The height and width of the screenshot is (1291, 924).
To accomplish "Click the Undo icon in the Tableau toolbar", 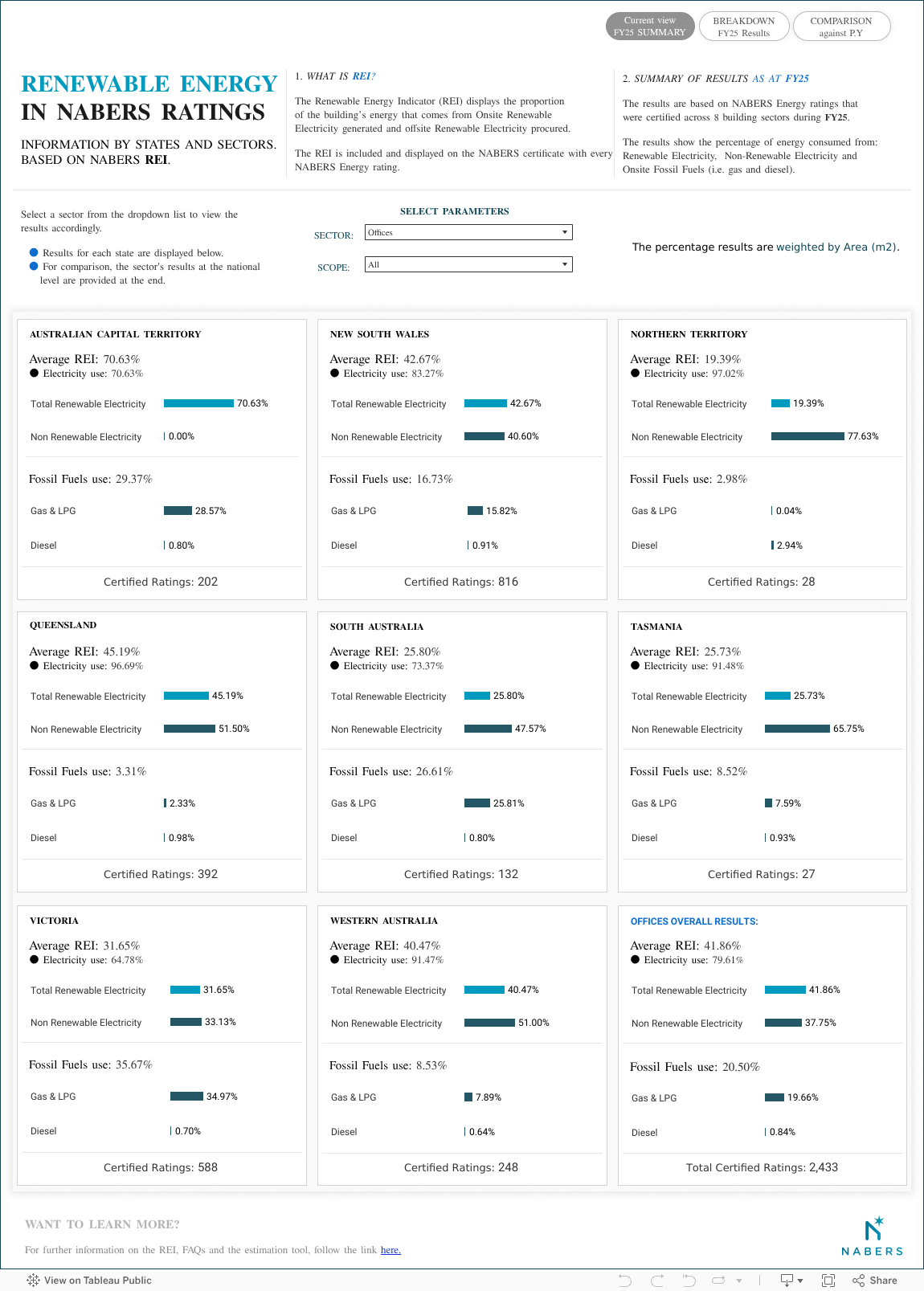I will click(x=625, y=1281).
